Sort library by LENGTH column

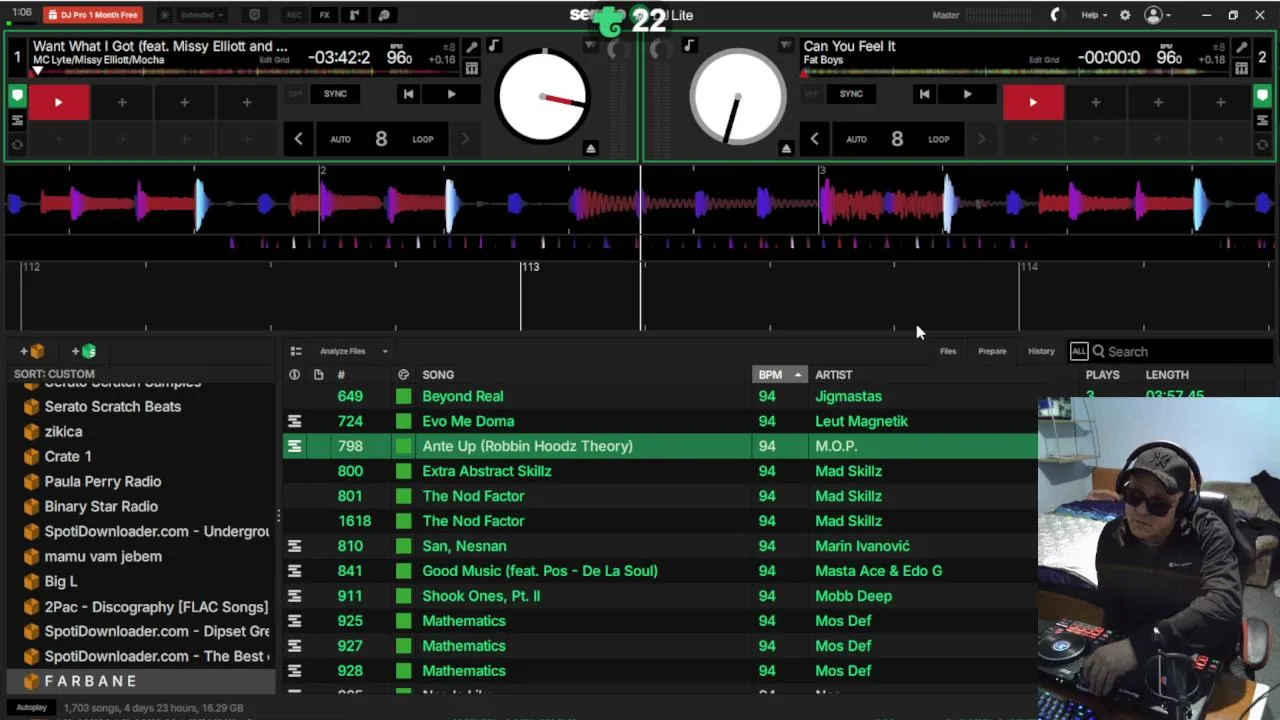click(1167, 375)
